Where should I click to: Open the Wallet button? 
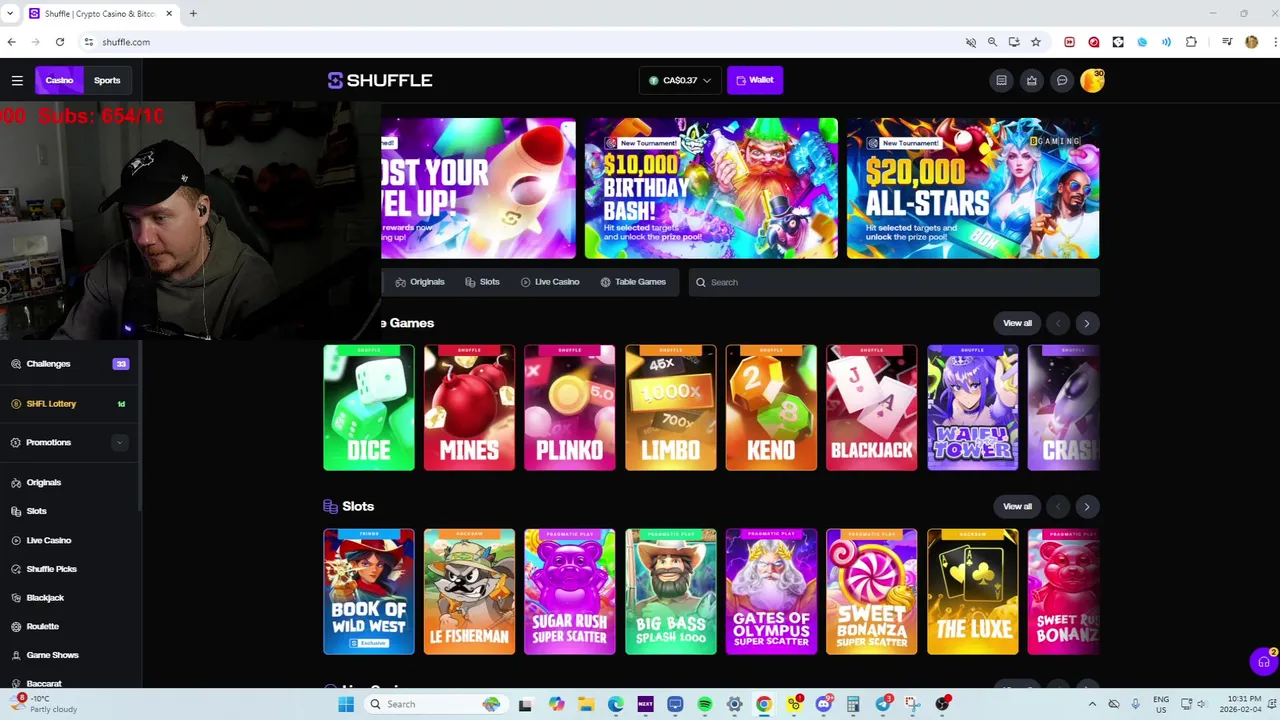tap(755, 80)
